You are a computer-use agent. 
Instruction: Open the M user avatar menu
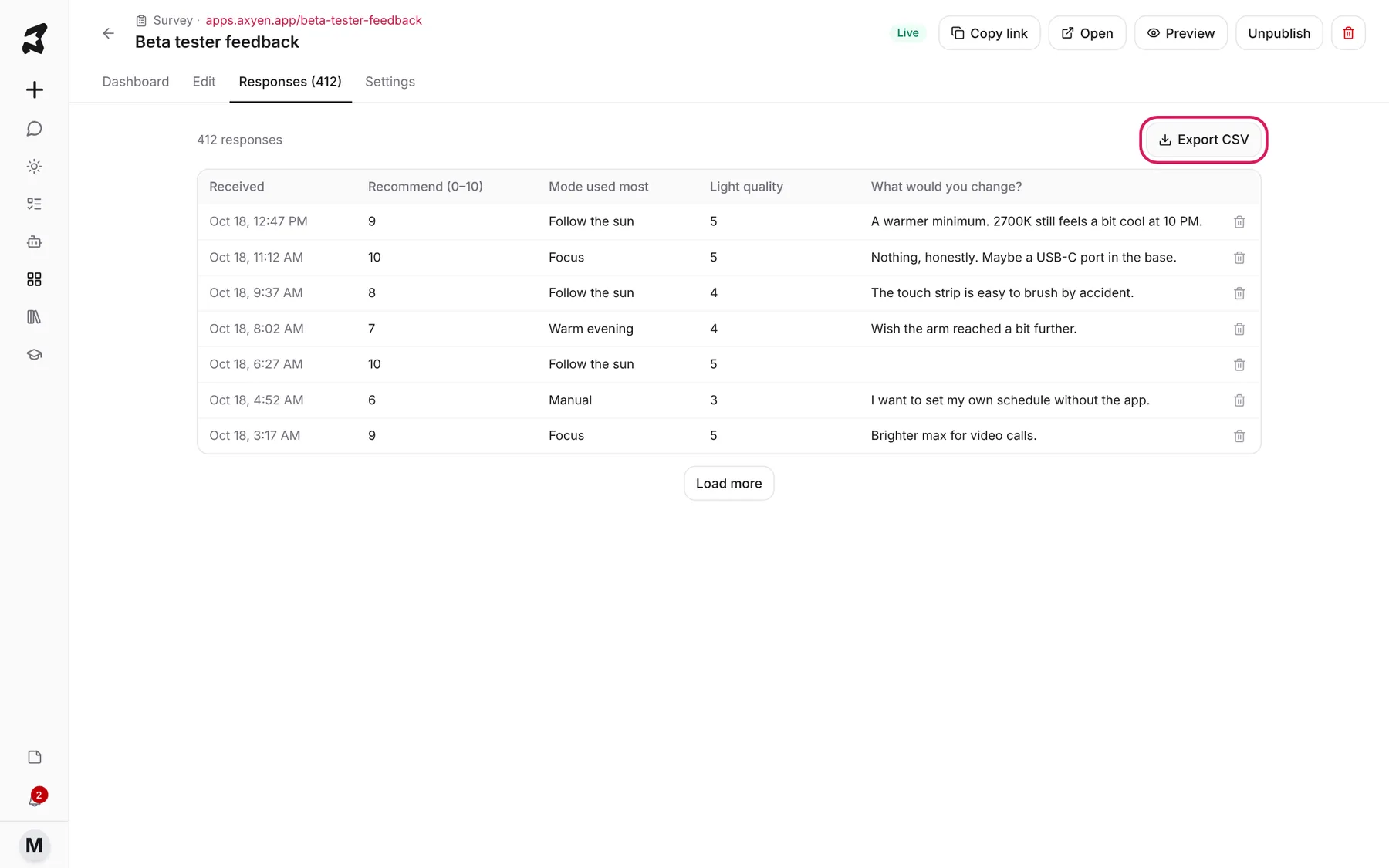[x=34, y=845]
